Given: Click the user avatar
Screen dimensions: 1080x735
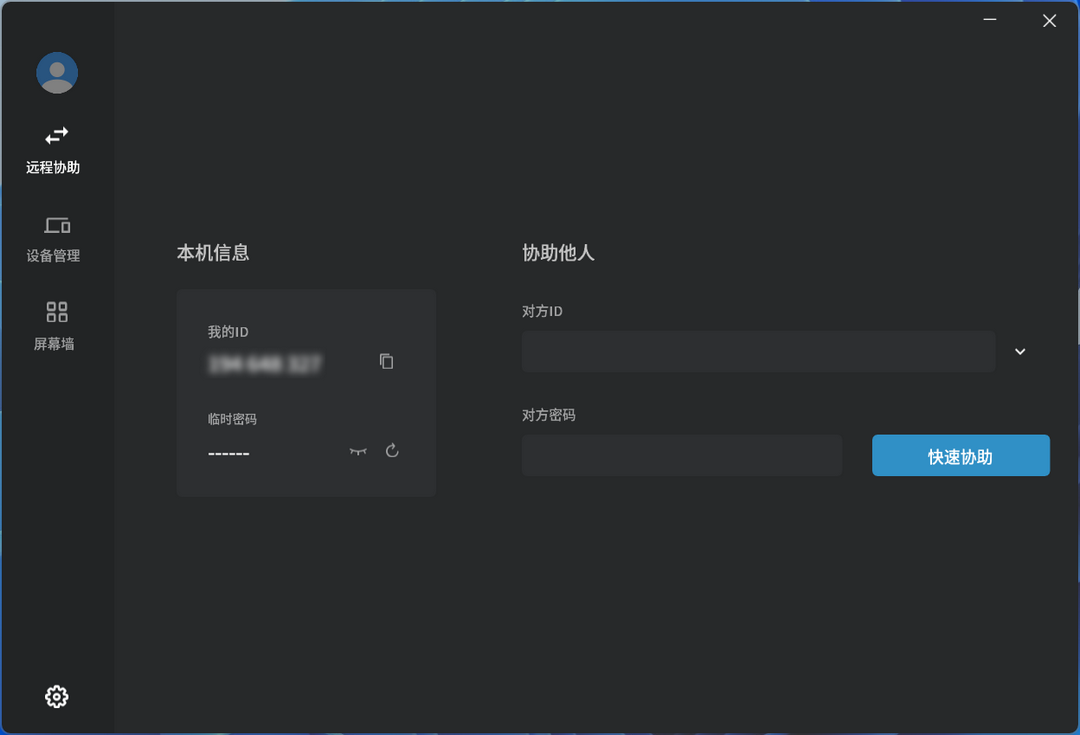Looking at the screenshot, I should [x=56, y=72].
